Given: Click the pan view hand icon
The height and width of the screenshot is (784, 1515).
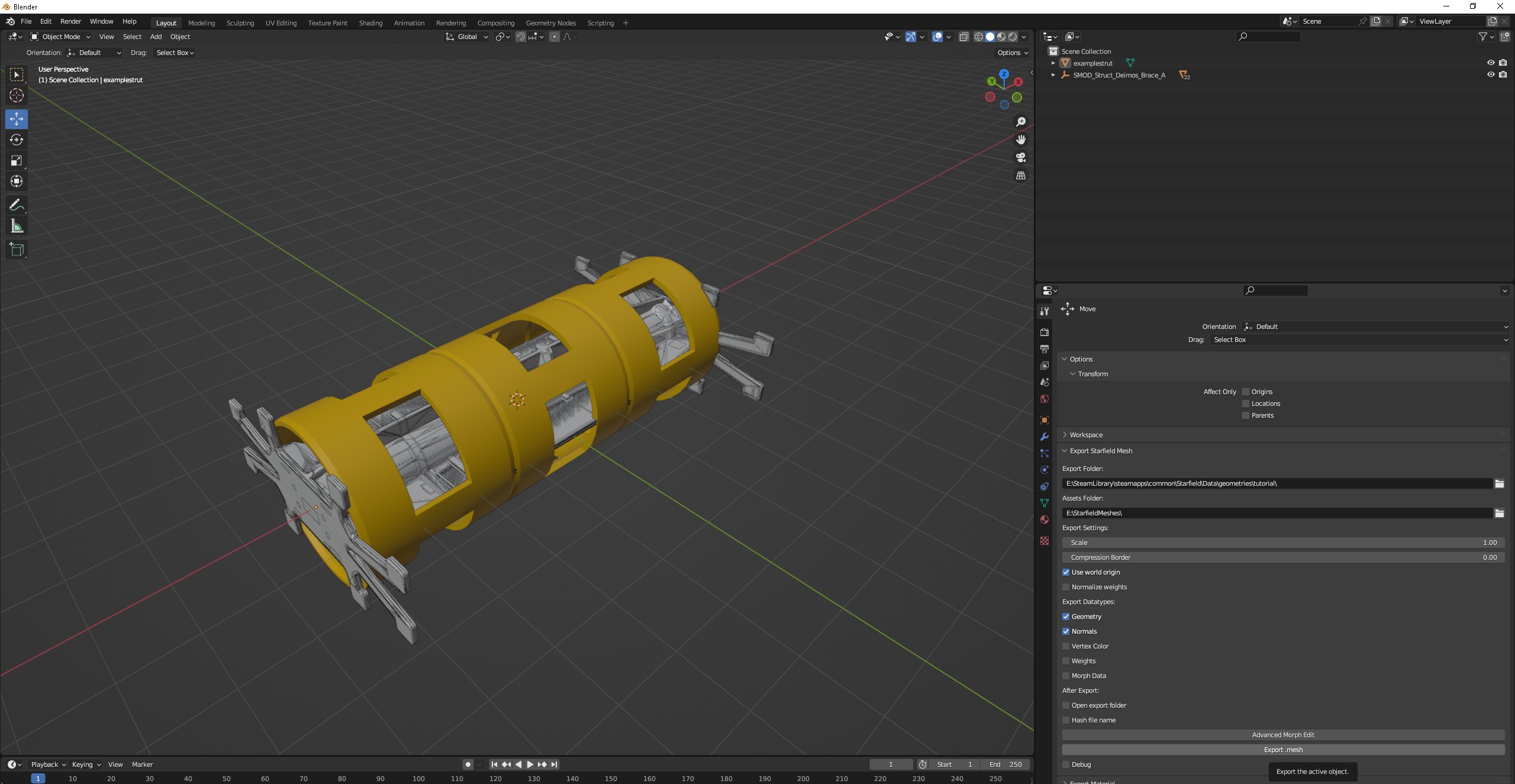Looking at the screenshot, I should point(1021,140).
